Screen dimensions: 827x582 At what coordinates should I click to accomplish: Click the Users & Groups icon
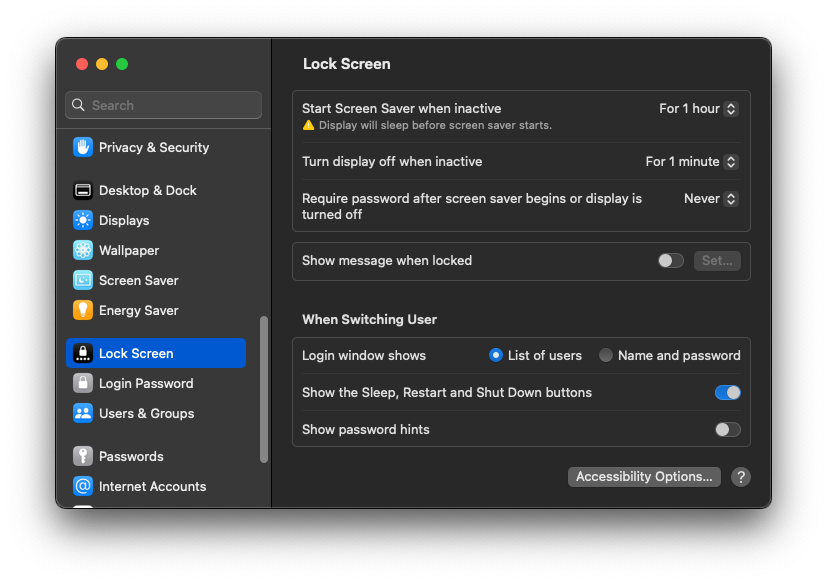pos(83,413)
